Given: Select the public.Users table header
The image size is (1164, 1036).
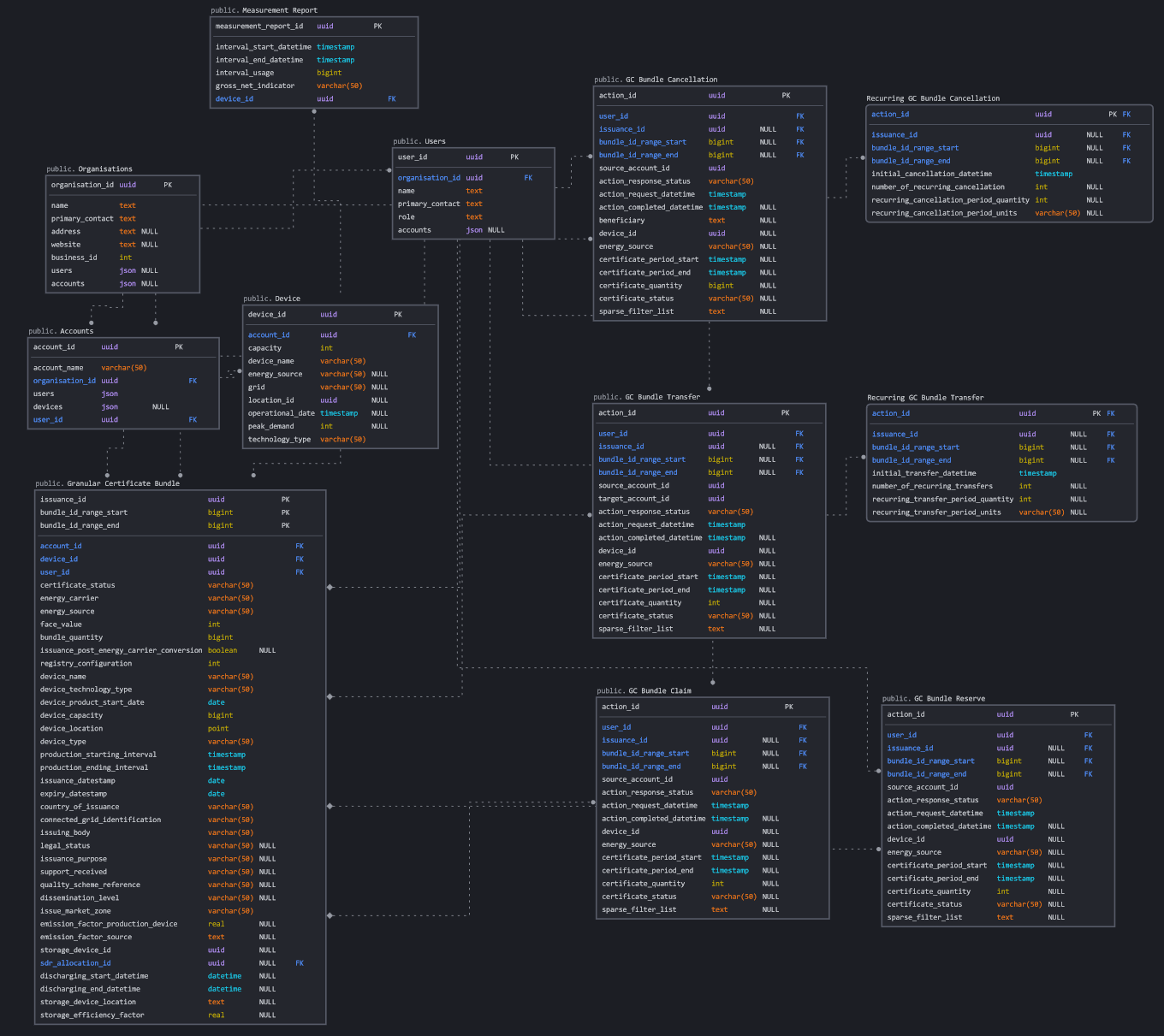Looking at the screenshot, I should [x=419, y=141].
